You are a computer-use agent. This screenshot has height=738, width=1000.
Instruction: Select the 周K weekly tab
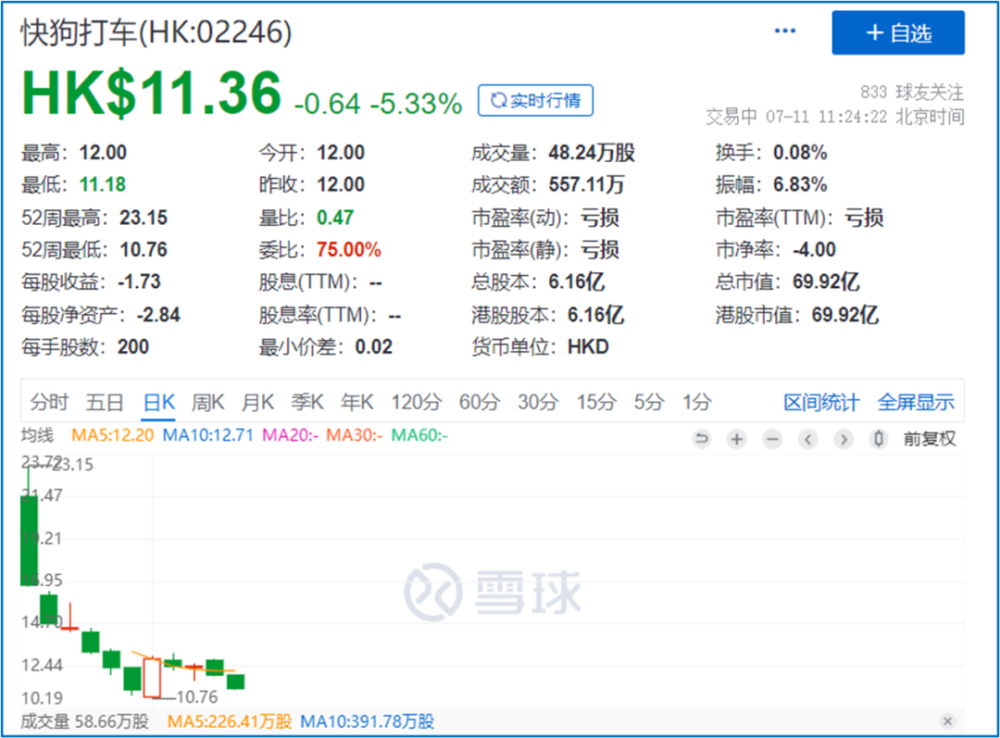point(208,403)
